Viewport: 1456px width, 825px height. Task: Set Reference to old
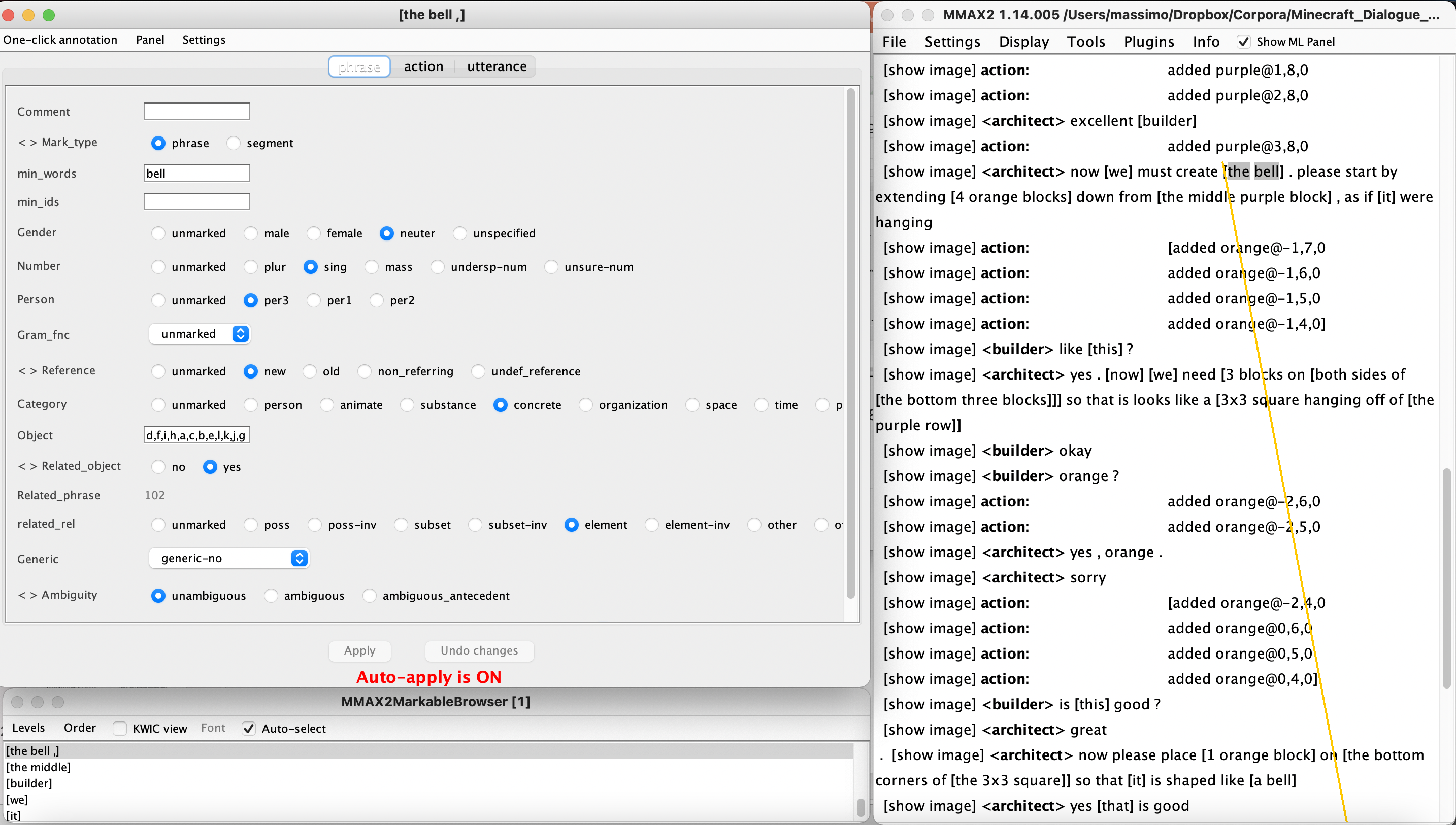[x=310, y=372]
